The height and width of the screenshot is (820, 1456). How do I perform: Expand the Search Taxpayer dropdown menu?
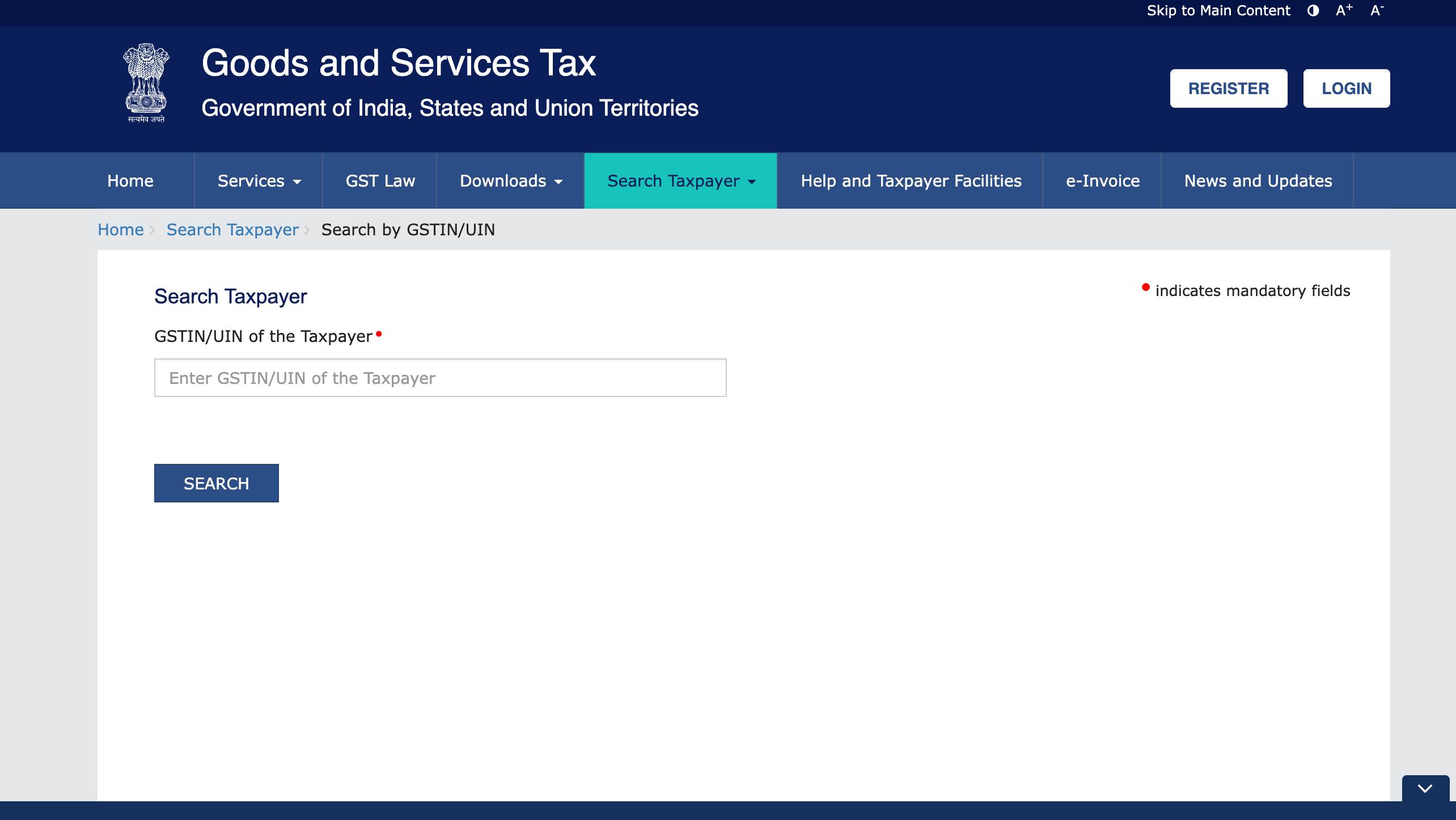[681, 181]
